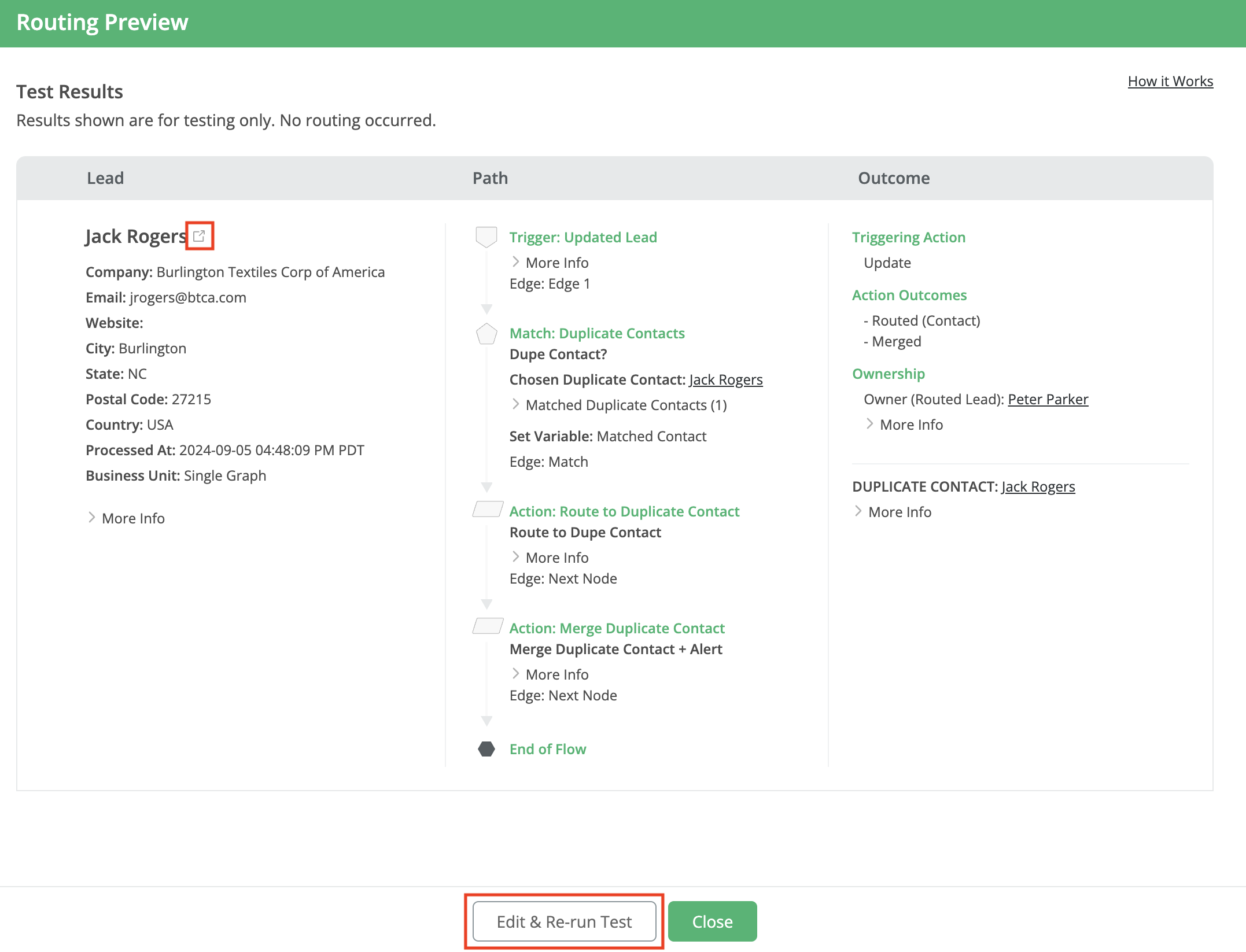The height and width of the screenshot is (952, 1246).
Task: Open Jack Rogers record via external link icon
Action: tap(200, 235)
